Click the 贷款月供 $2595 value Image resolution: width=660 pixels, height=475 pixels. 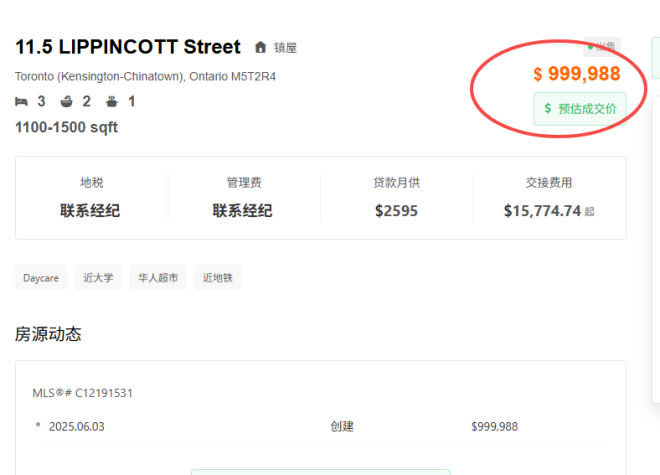point(396,211)
